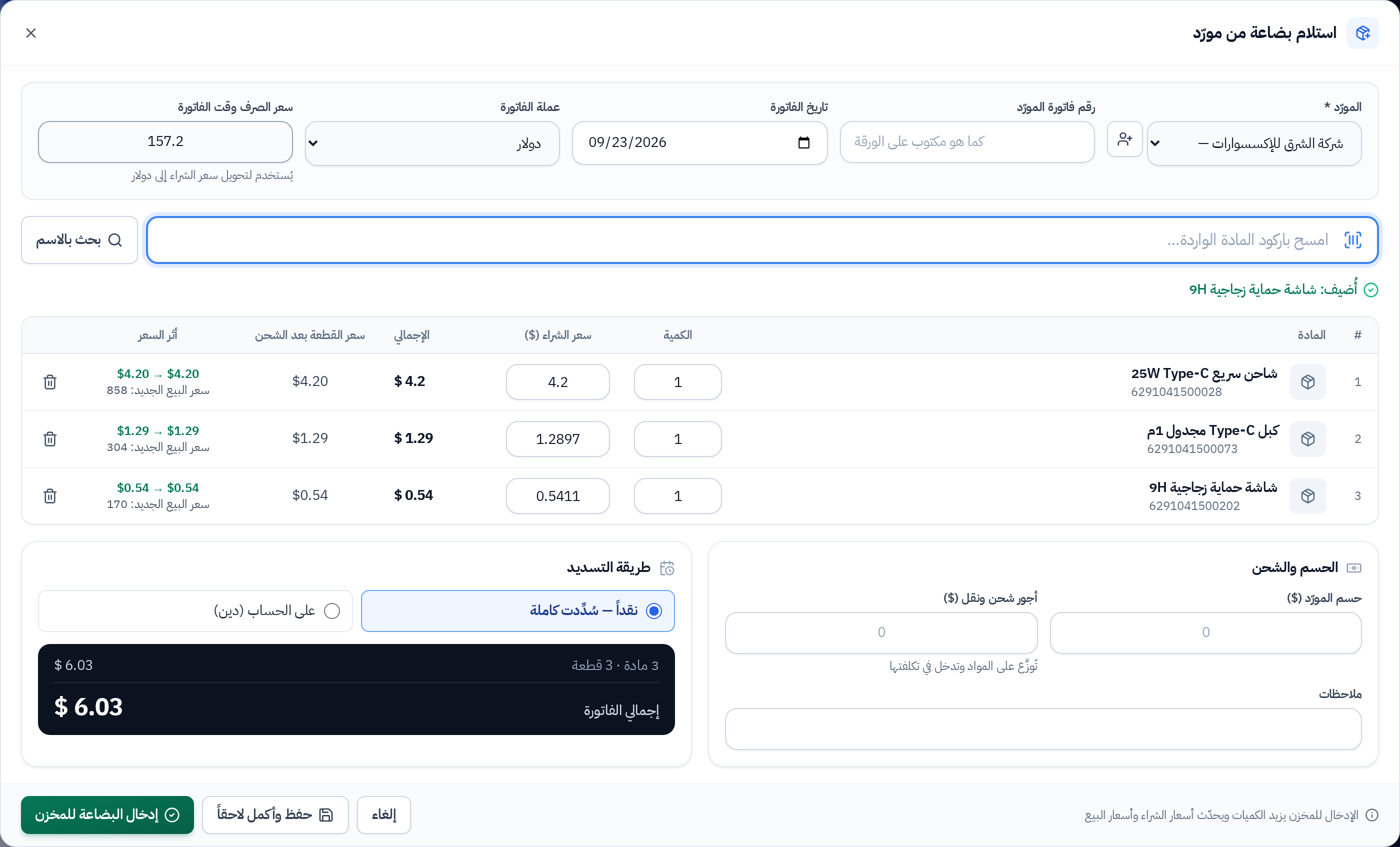The height and width of the screenshot is (847, 1400).
Task: Click the invoice total $ 6.03 large text
Action: click(88, 707)
